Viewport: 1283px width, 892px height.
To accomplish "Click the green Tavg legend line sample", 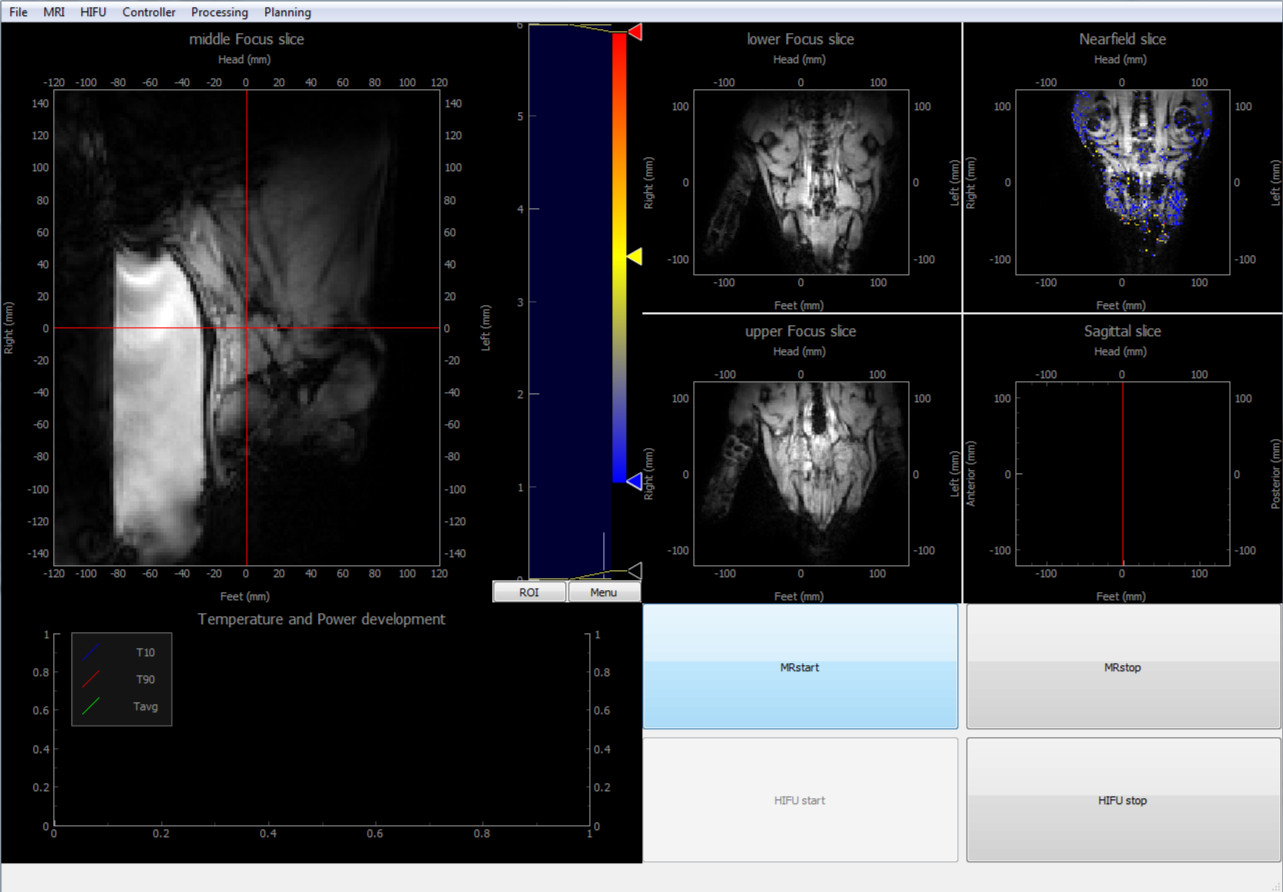I will [91, 706].
